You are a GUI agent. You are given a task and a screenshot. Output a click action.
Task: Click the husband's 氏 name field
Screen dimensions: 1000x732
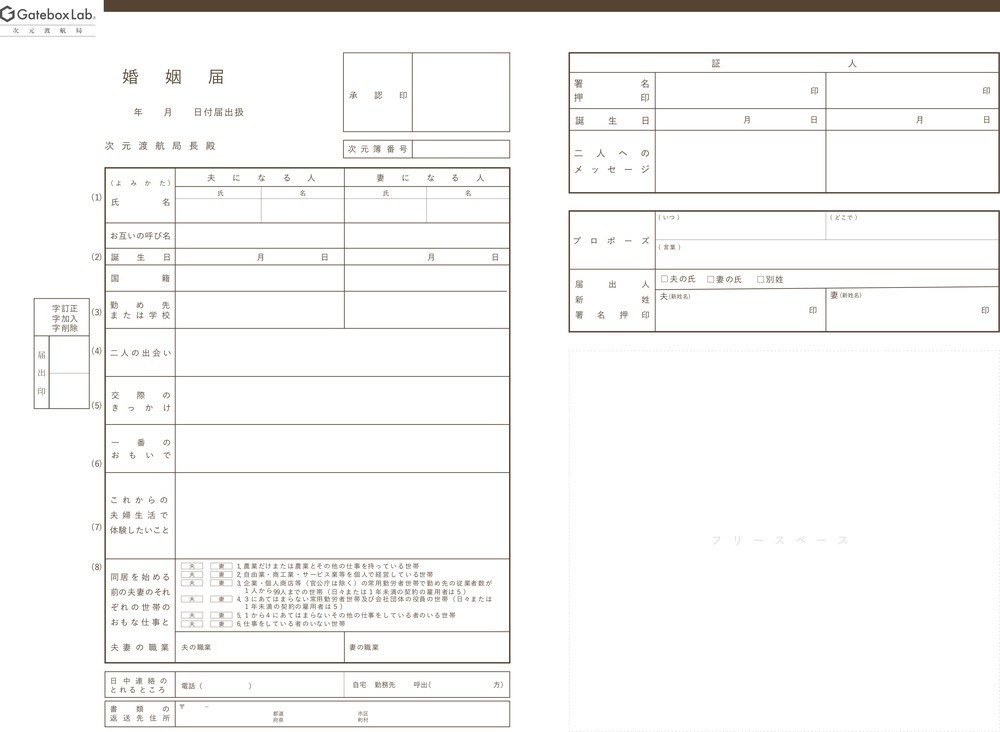[219, 209]
